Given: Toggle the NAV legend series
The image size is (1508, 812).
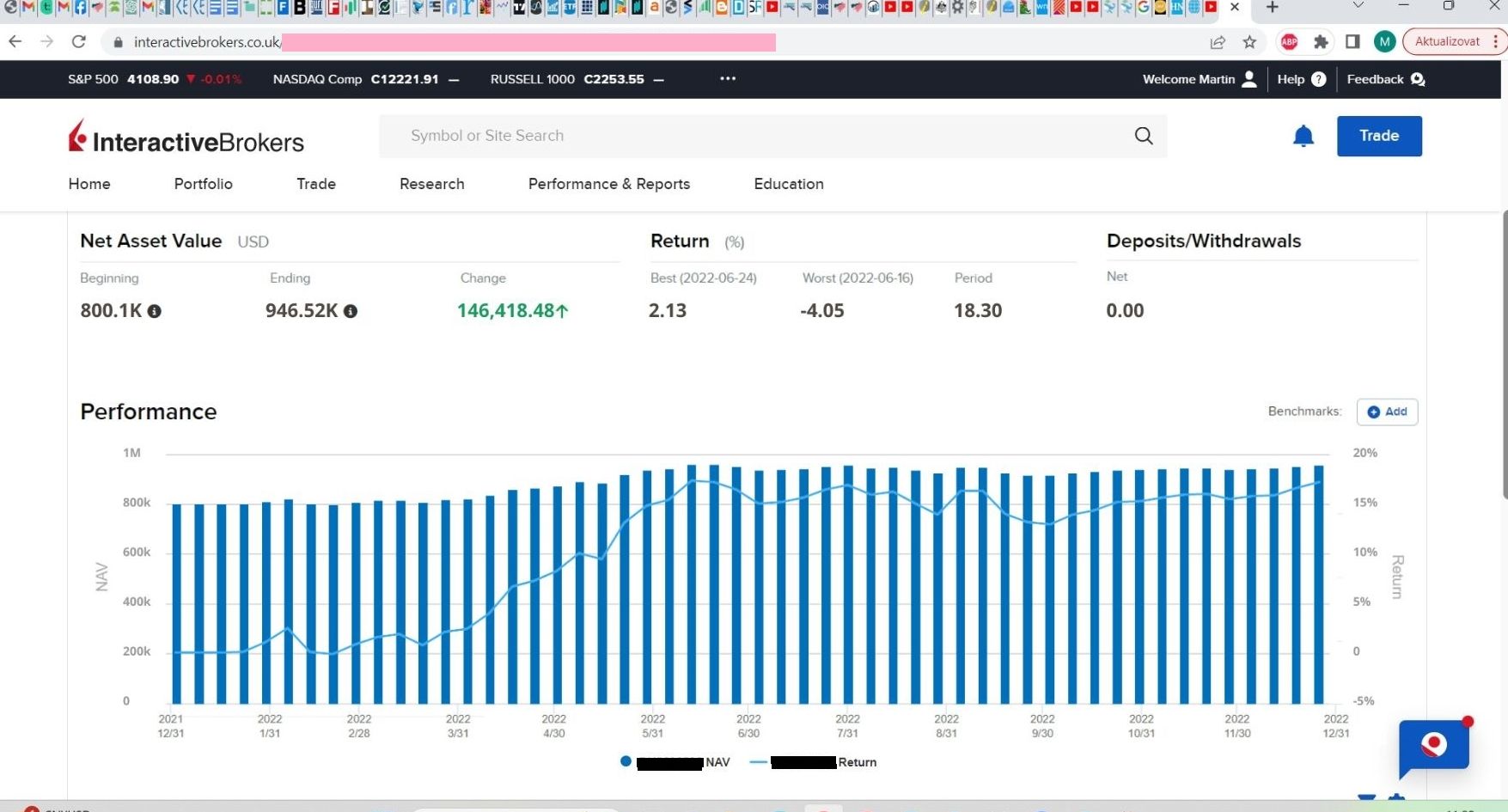Looking at the screenshot, I should coord(675,762).
